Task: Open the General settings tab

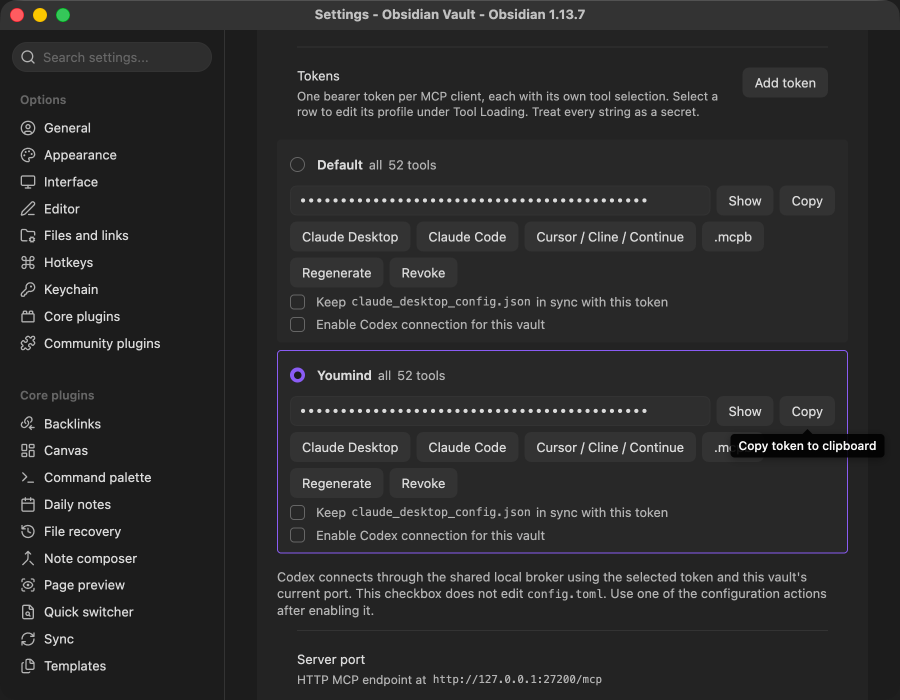Action: click(x=67, y=128)
